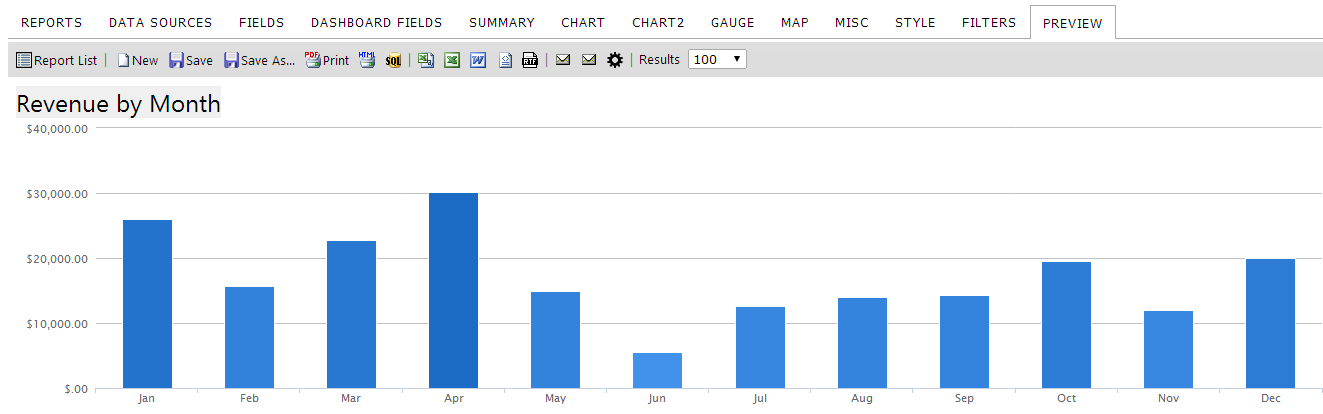Export report using the RTF icon

pyautogui.click(x=530, y=60)
